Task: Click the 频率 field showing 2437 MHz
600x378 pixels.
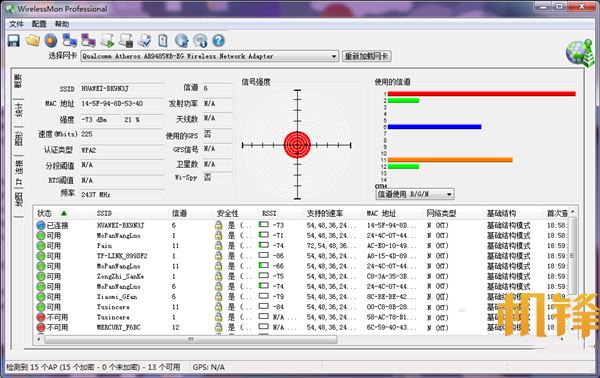Action: [x=122, y=194]
